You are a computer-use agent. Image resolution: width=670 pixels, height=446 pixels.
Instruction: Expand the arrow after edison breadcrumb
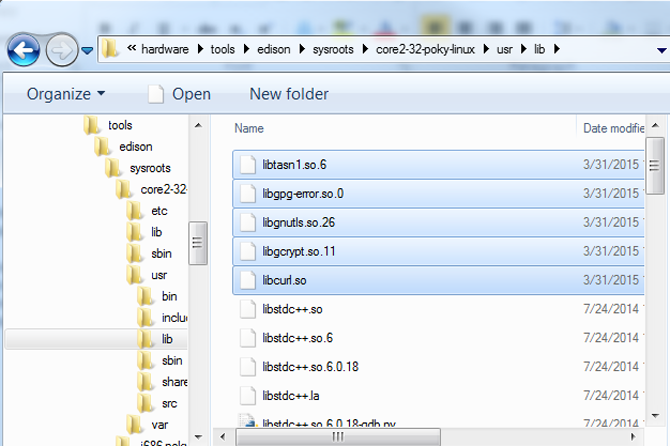(x=302, y=49)
